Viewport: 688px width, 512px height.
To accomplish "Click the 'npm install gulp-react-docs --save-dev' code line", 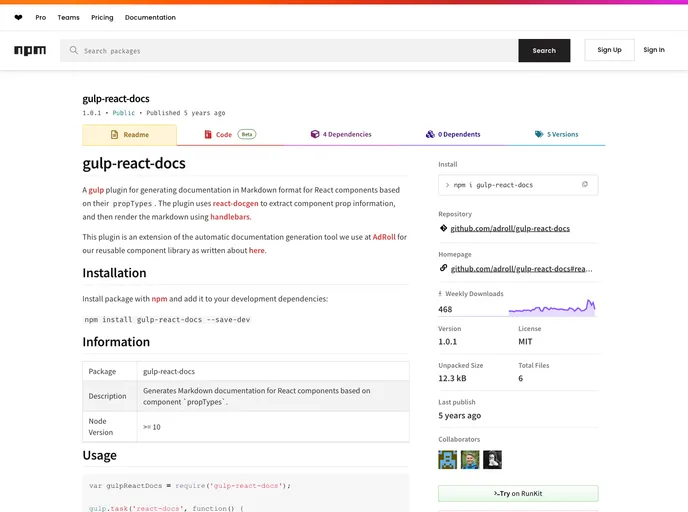I will (167, 319).
